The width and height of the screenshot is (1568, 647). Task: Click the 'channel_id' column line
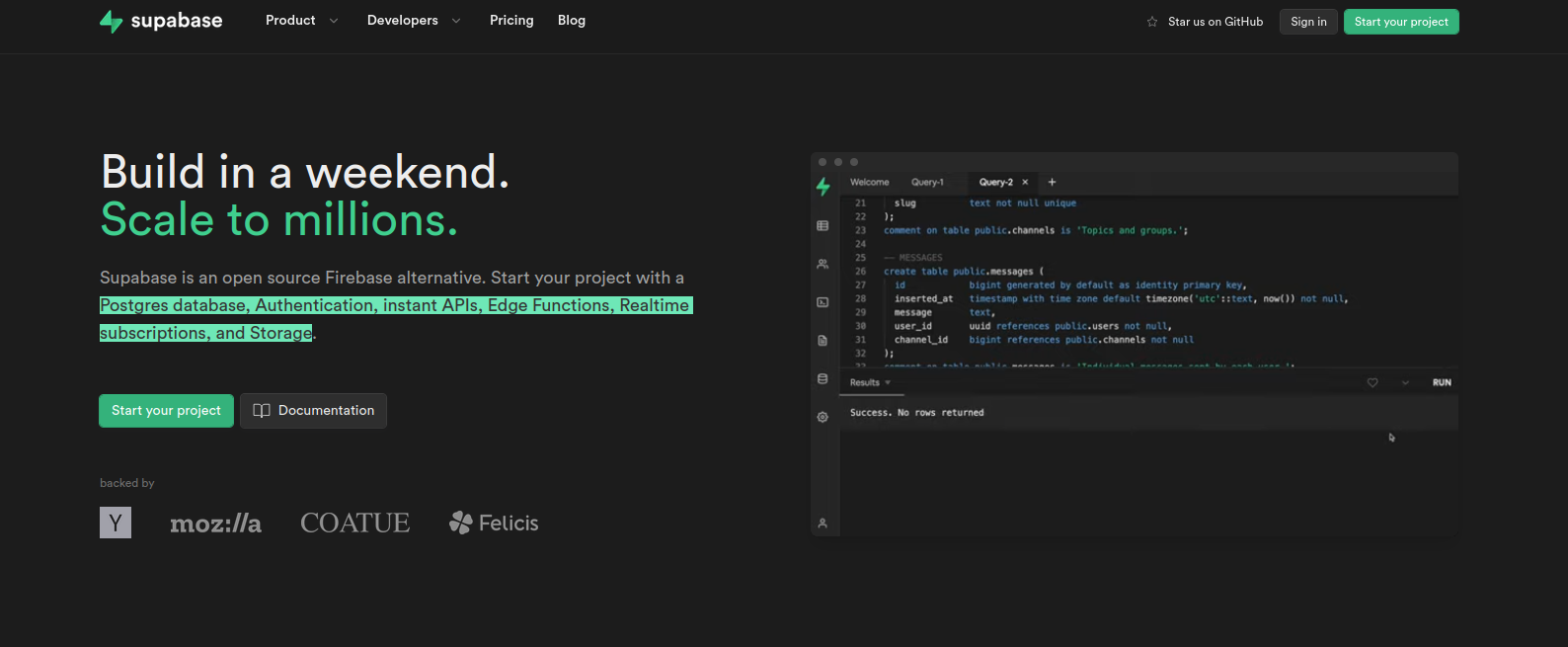click(1044, 340)
